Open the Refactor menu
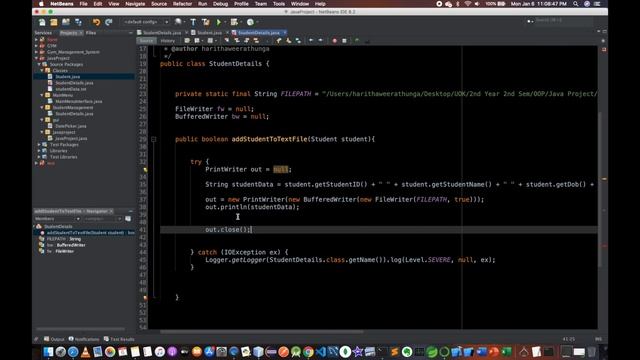The width and height of the screenshot is (640, 360). click(182, 4)
